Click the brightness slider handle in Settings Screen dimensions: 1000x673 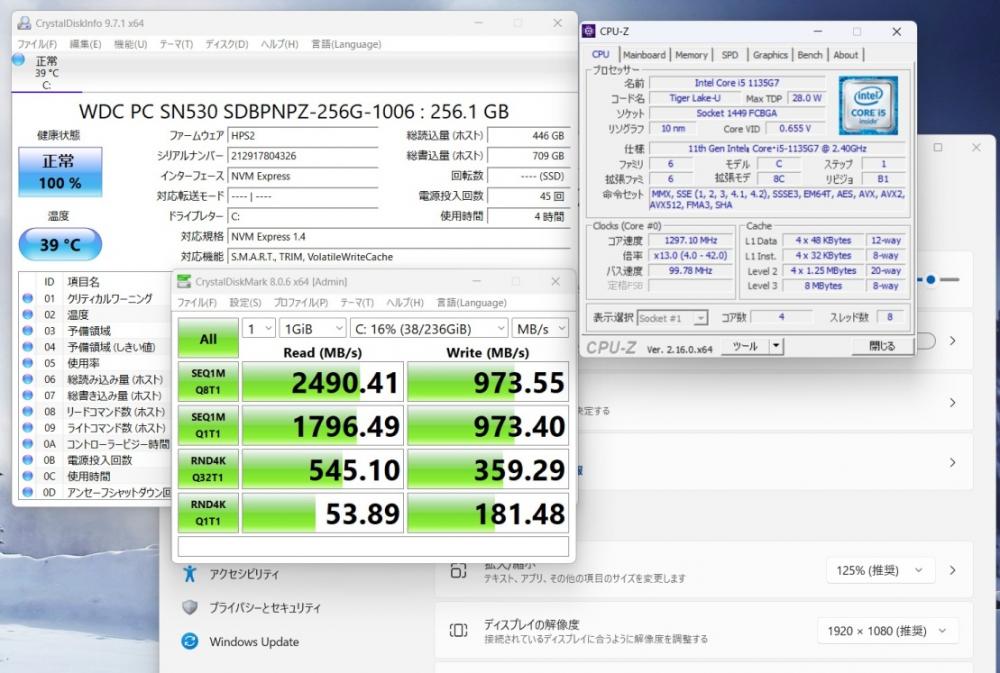(x=931, y=280)
